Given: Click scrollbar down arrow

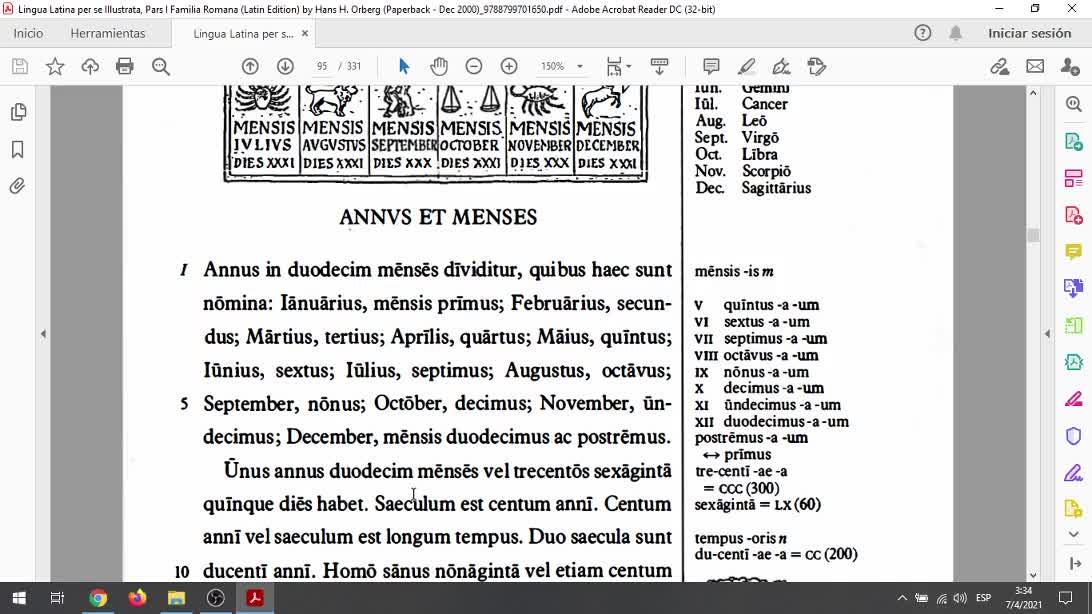Looking at the screenshot, I should pyautogui.click(x=1034, y=575).
